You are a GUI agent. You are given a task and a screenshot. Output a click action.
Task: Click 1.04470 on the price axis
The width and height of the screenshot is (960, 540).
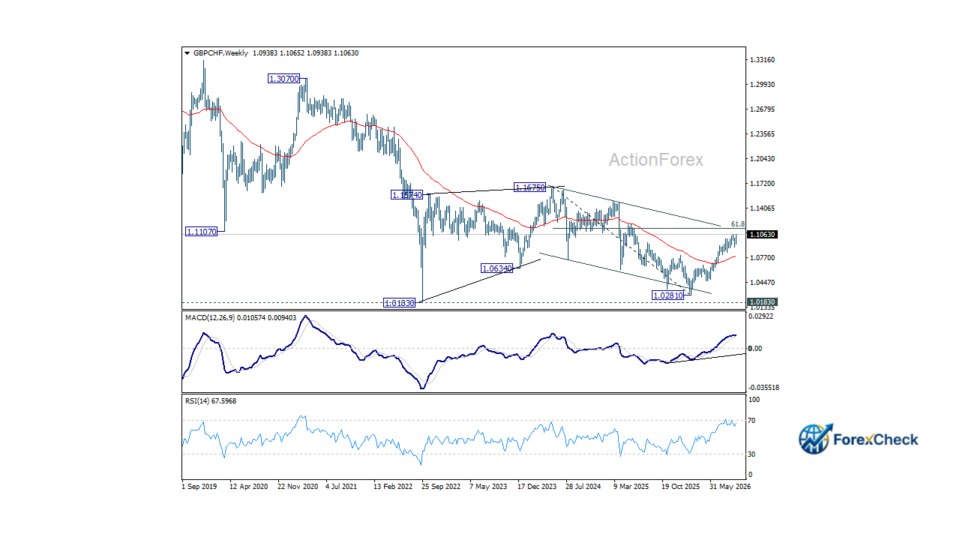(x=762, y=282)
